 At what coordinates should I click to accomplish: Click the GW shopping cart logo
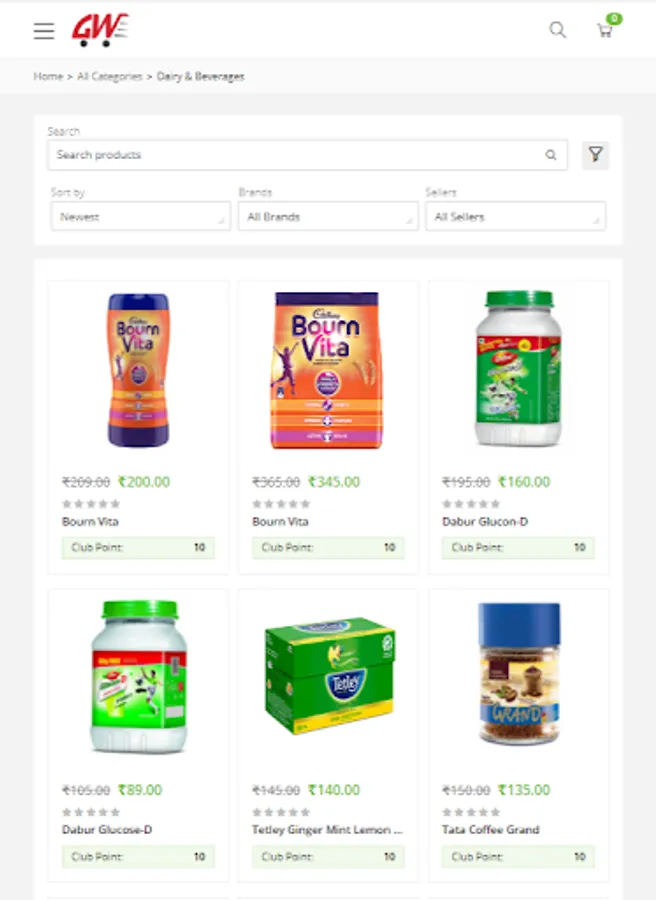click(x=100, y=30)
